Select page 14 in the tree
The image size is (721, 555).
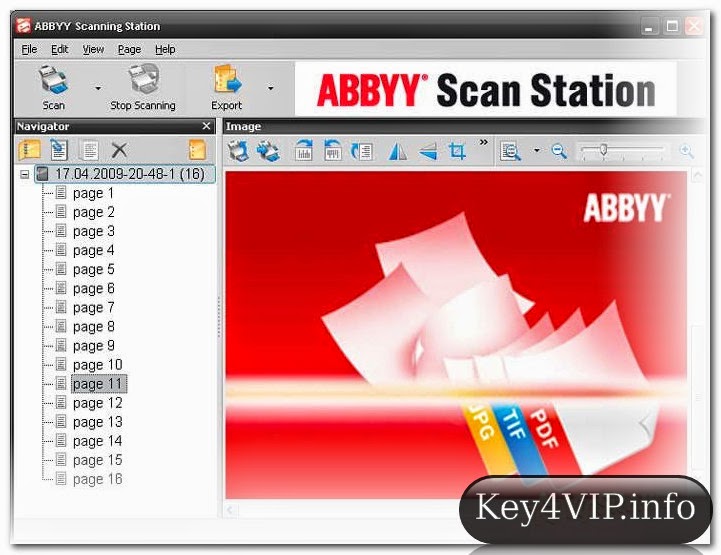[97, 441]
